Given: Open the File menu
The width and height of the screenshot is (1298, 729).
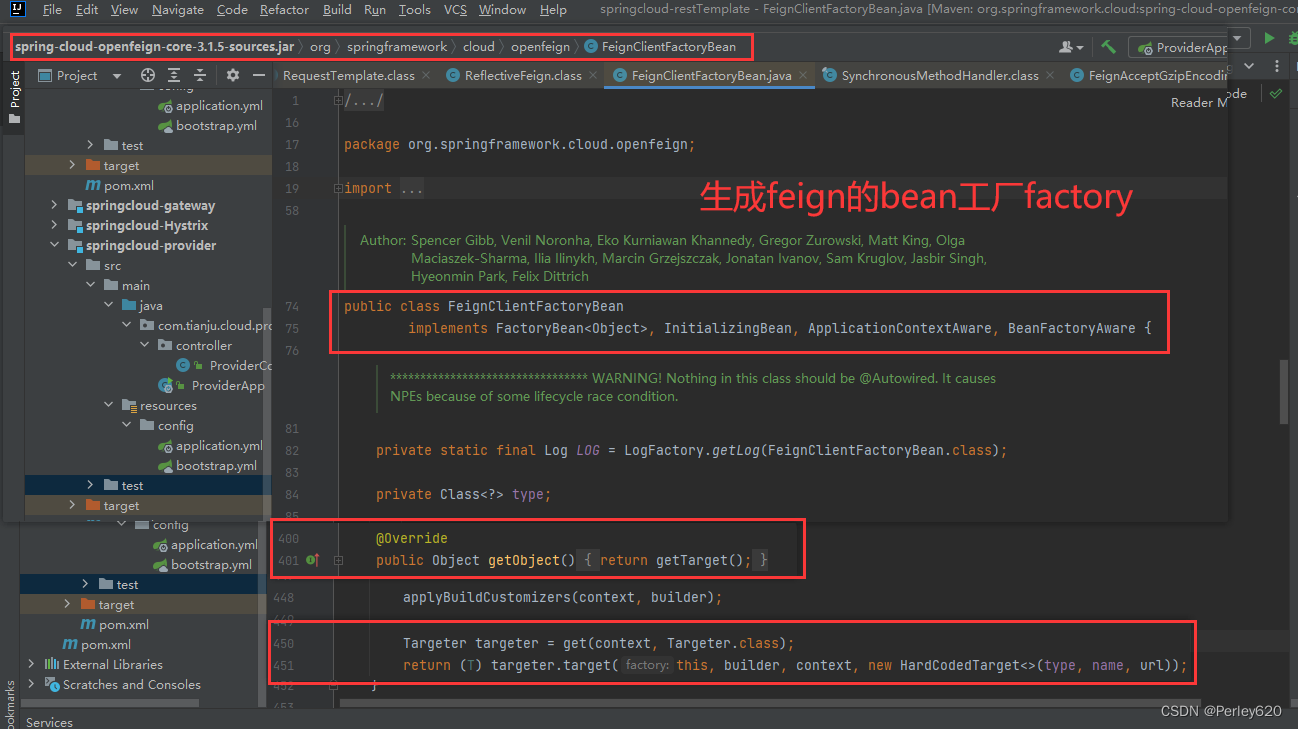Looking at the screenshot, I should pos(52,10).
